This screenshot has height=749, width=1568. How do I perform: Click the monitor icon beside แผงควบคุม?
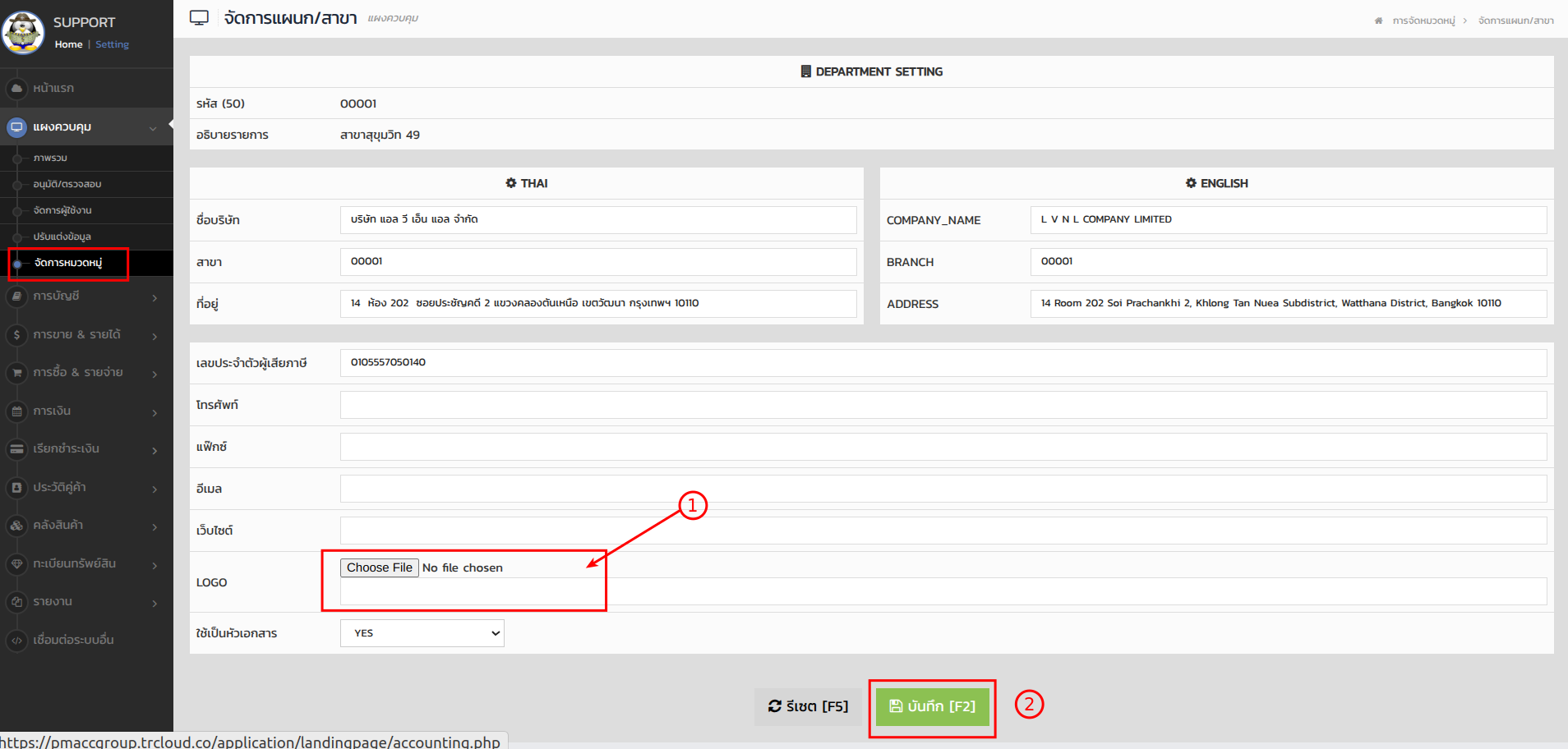coord(16,127)
